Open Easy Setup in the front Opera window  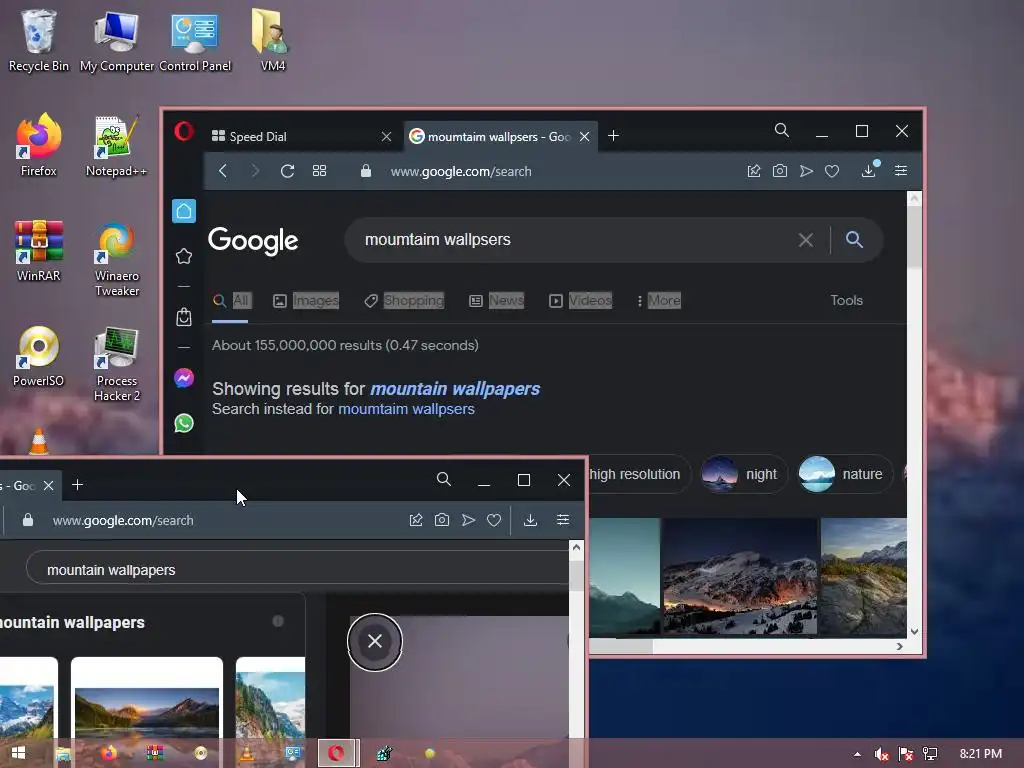tap(563, 520)
